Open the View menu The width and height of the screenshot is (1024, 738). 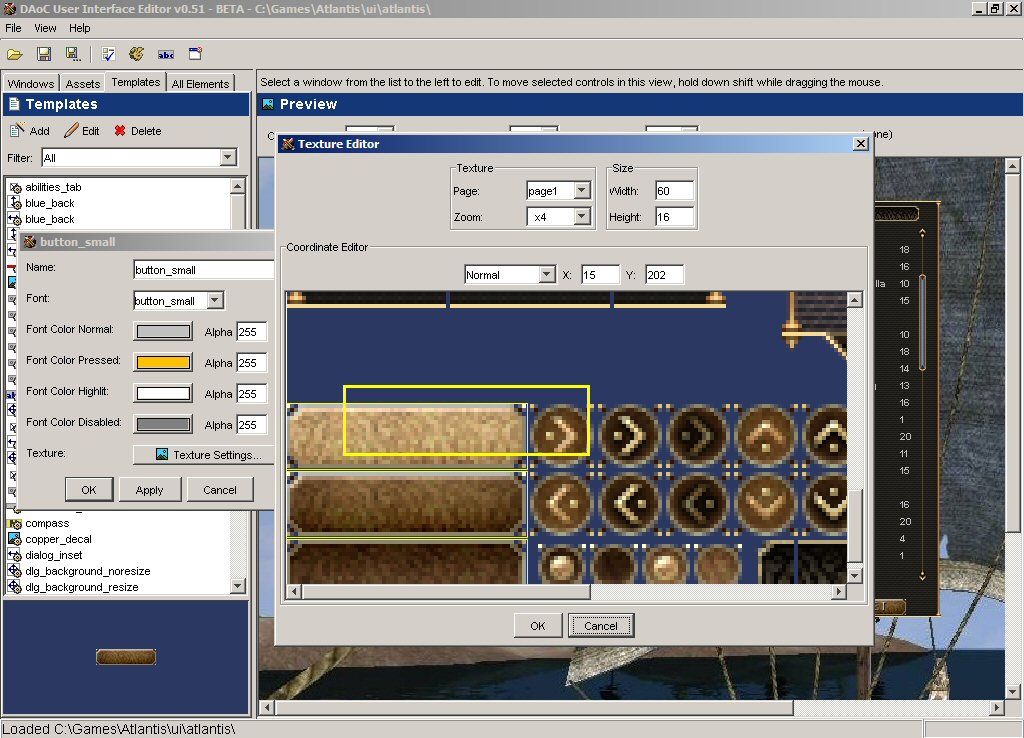[x=45, y=28]
